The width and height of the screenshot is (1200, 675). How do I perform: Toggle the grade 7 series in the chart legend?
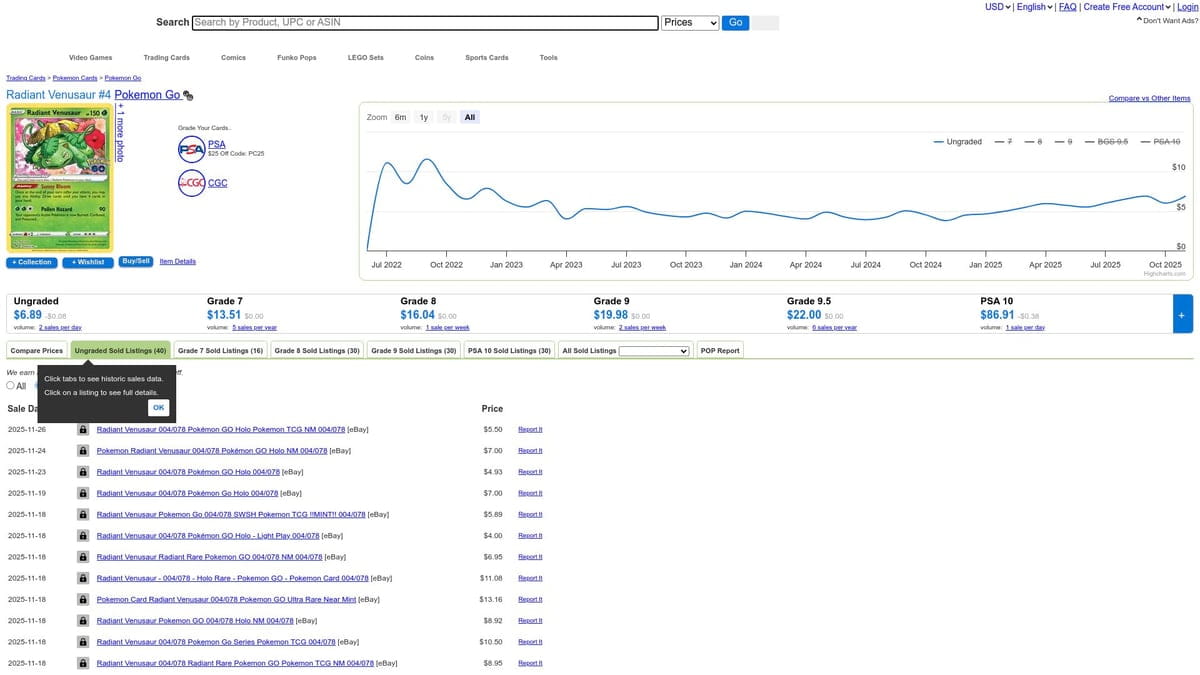[1004, 142]
